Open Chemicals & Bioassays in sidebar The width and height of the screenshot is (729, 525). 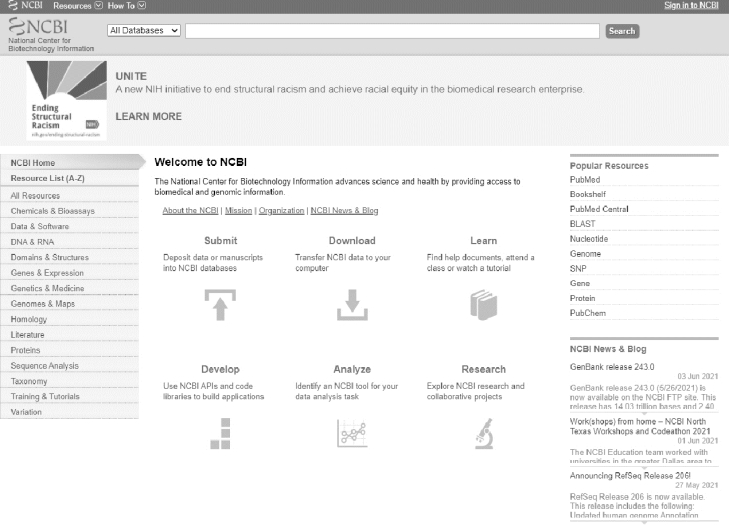pyautogui.click(x=70, y=211)
